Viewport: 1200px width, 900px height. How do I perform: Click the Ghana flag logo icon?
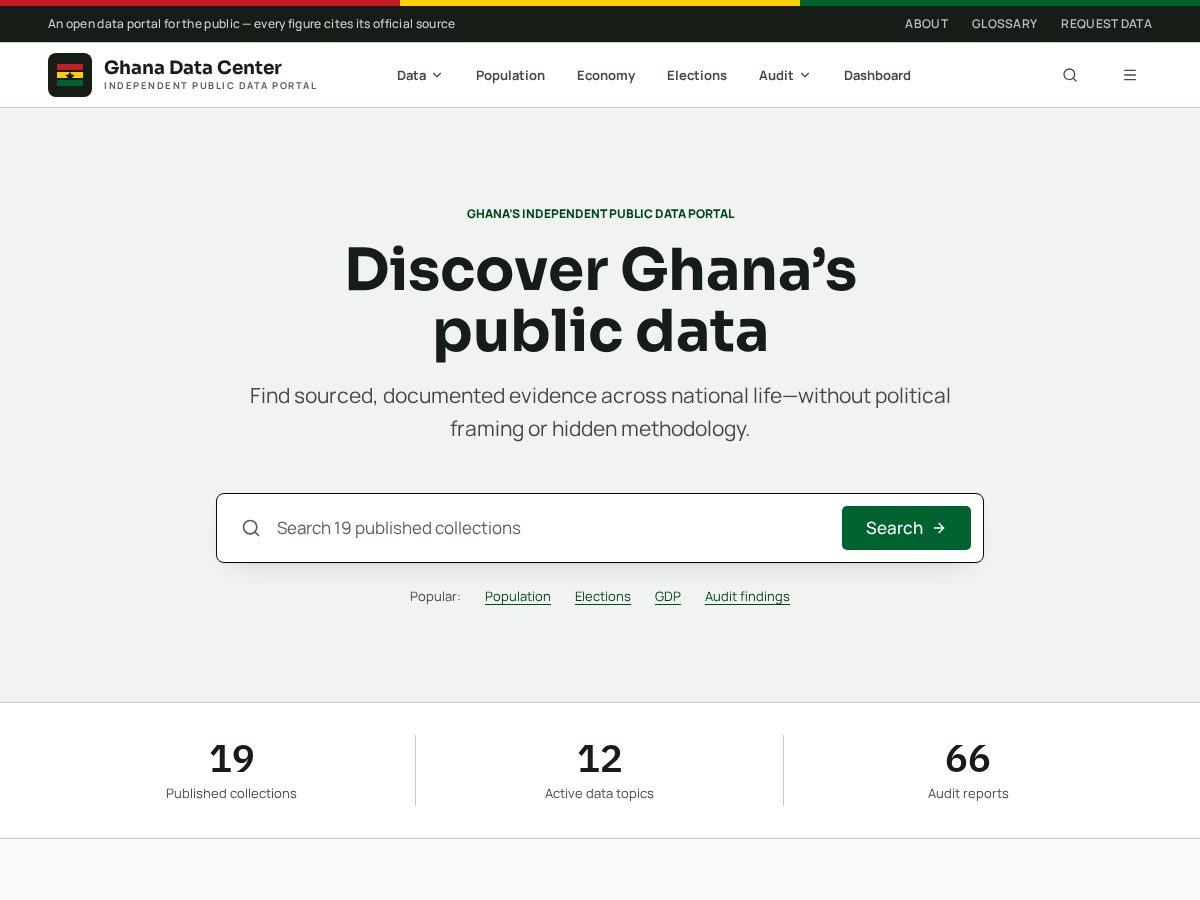70,75
